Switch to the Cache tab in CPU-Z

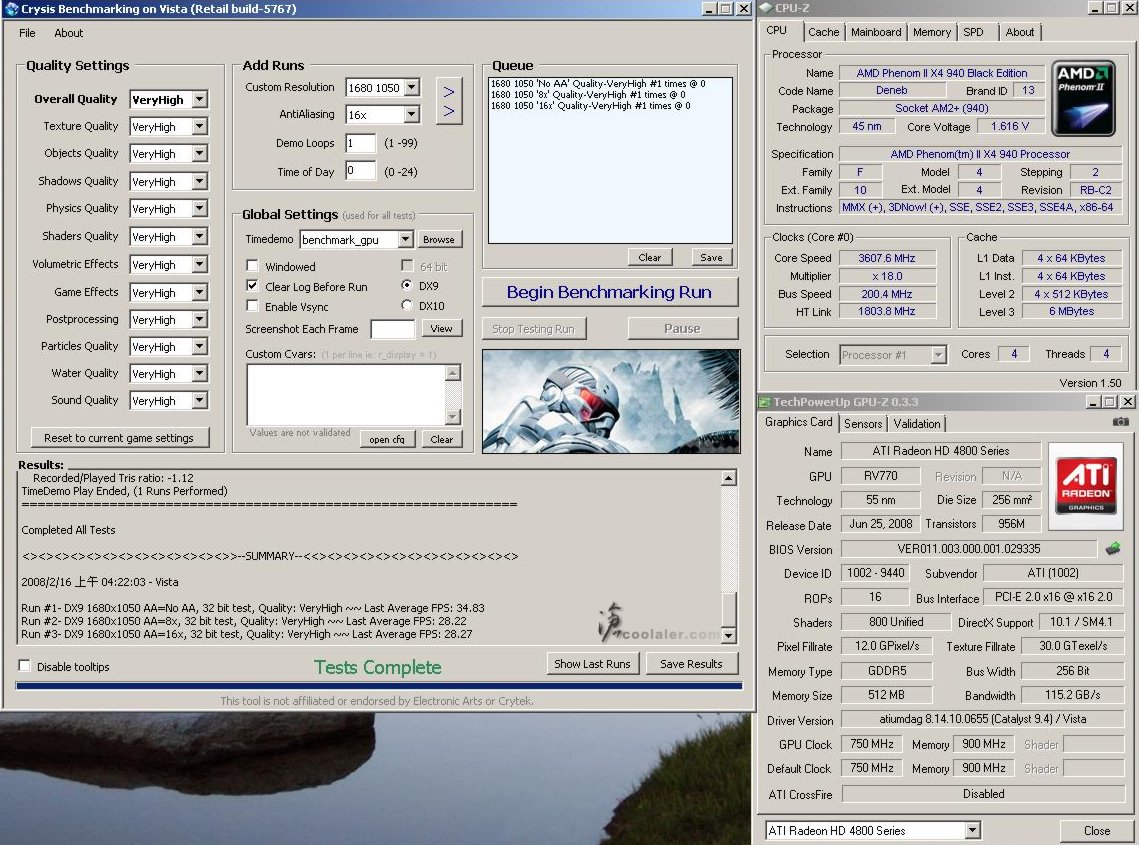(823, 32)
